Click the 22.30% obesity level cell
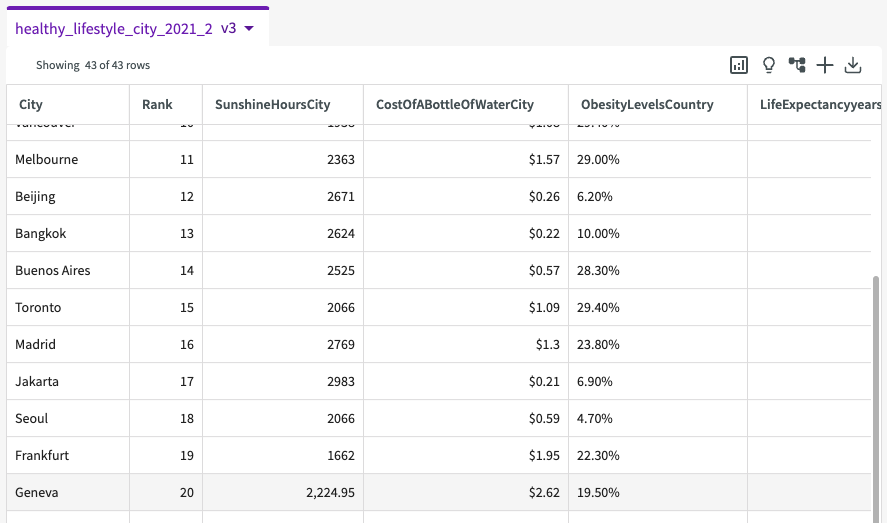887x523 pixels. pyautogui.click(x=658, y=456)
